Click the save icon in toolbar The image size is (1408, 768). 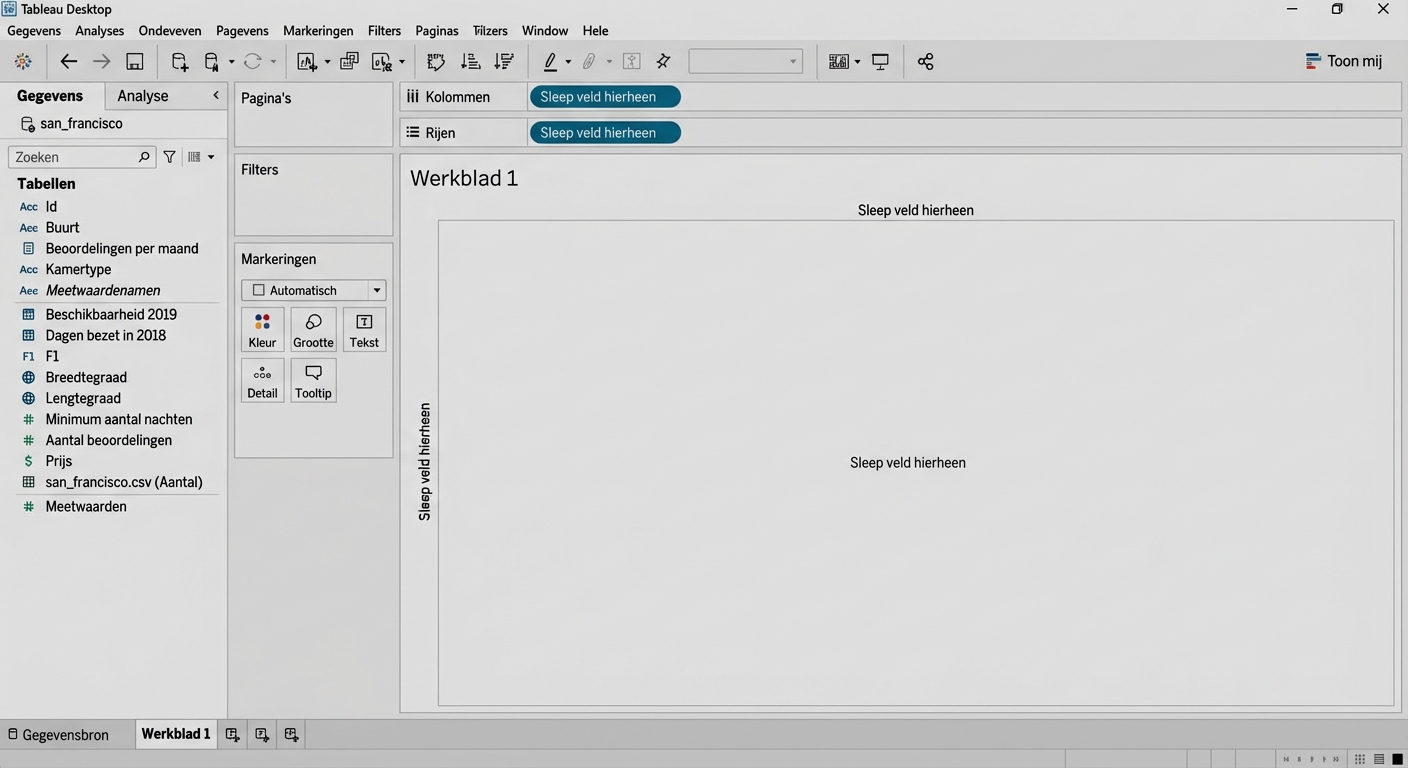[x=135, y=62]
